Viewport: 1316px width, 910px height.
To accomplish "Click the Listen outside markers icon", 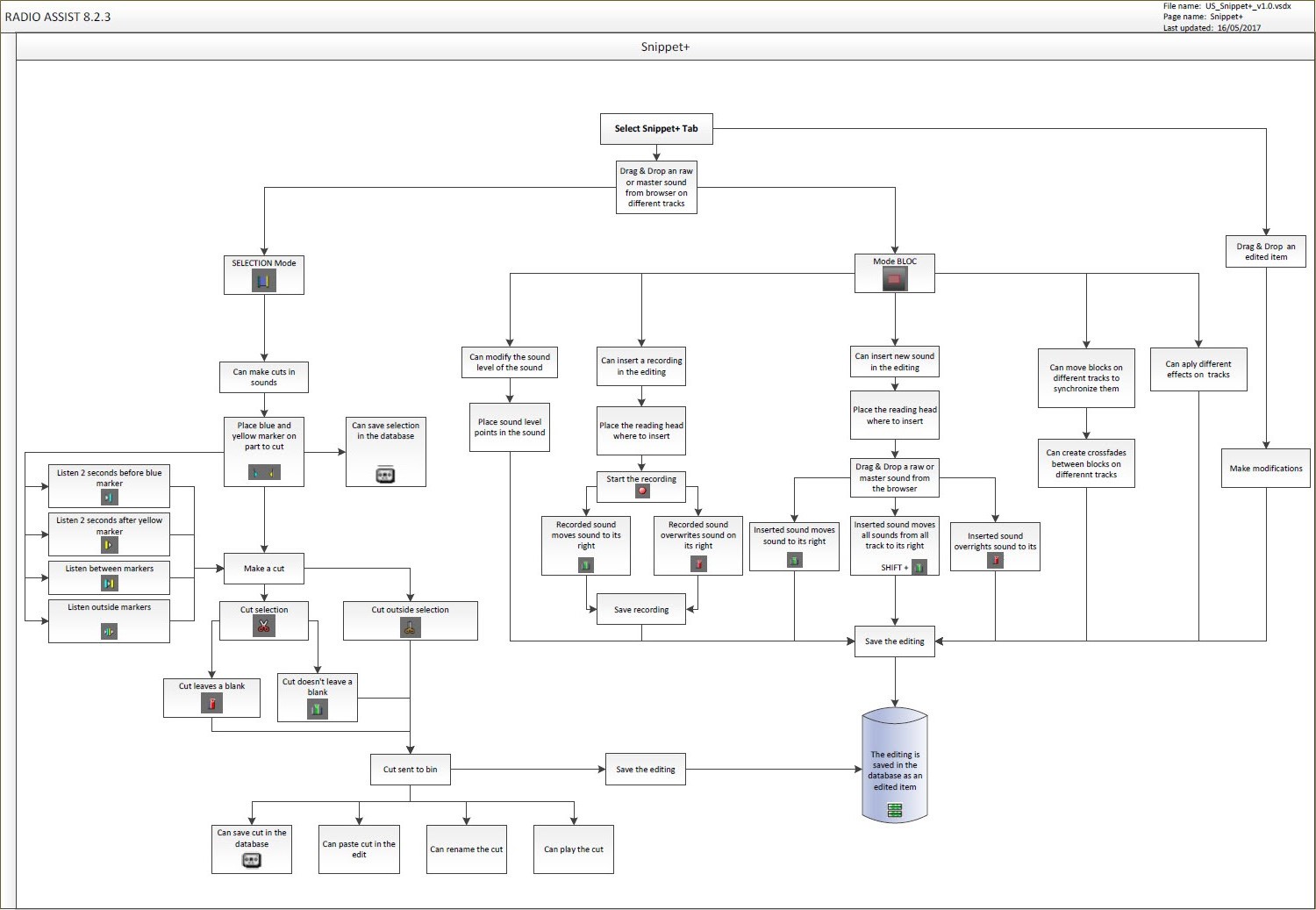I will tap(109, 631).
